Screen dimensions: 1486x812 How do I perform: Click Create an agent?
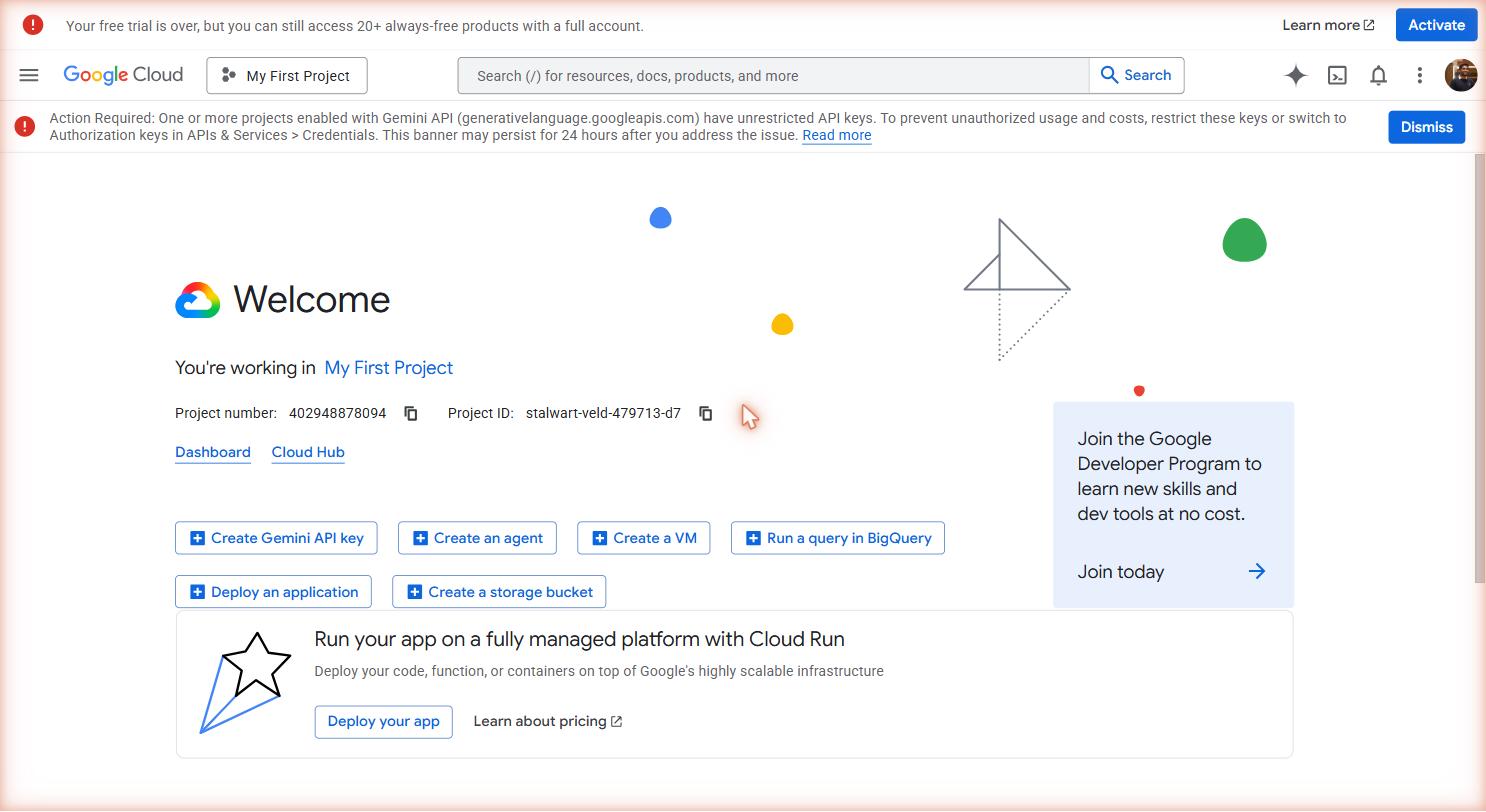(x=477, y=538)
